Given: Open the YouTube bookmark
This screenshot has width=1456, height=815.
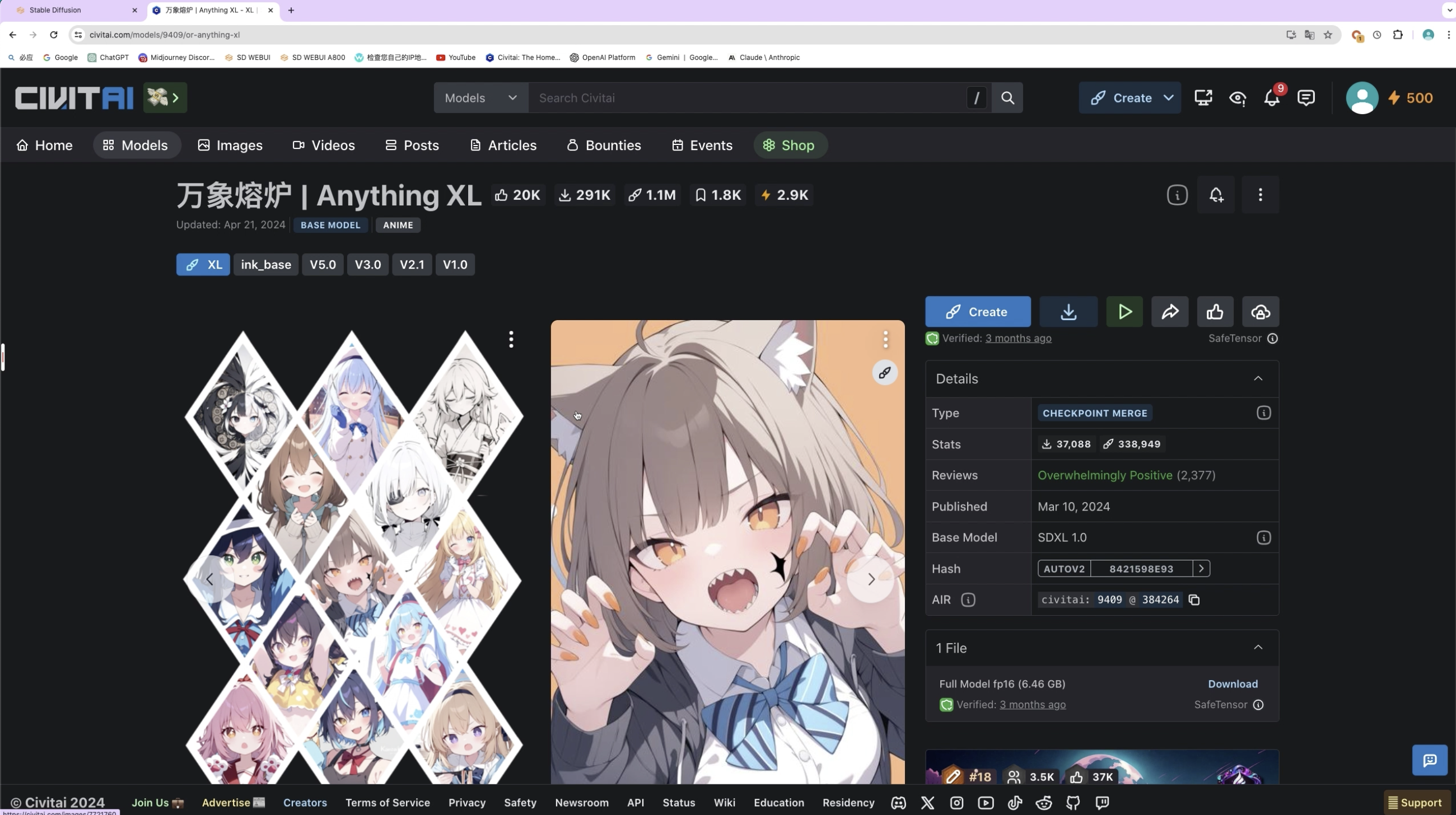Looking at the screenshot, I should (456, 57).
